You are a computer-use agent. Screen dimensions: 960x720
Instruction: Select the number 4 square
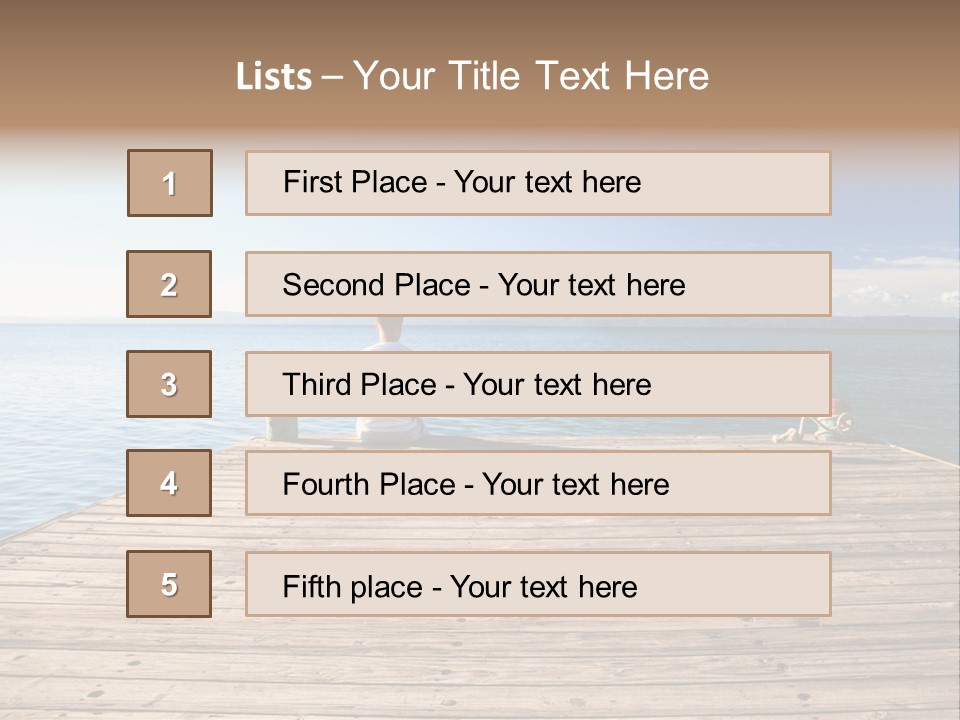click(169, 483)
